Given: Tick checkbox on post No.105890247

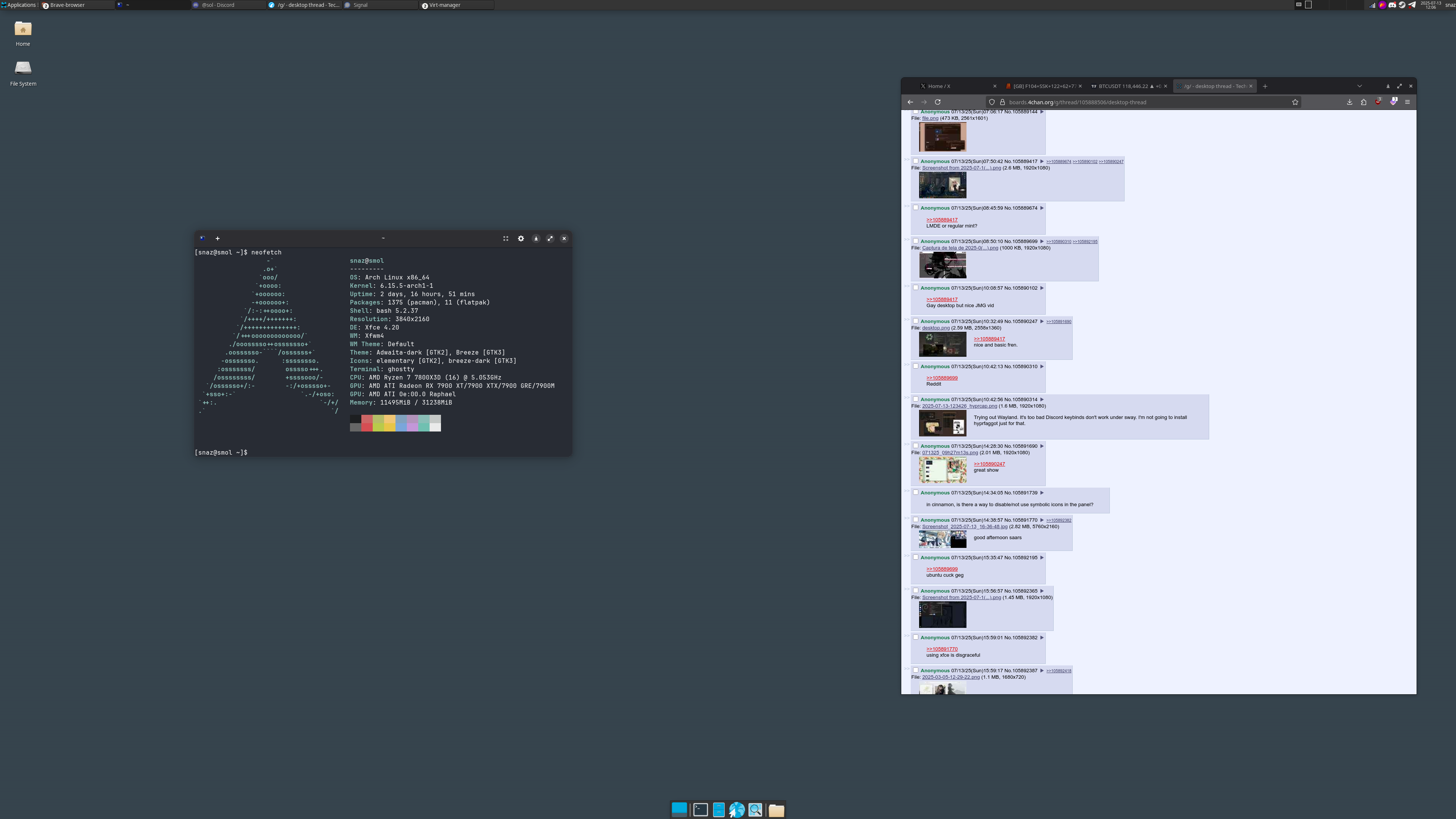Looking at the screenshot, I should [x=916, y=321].
